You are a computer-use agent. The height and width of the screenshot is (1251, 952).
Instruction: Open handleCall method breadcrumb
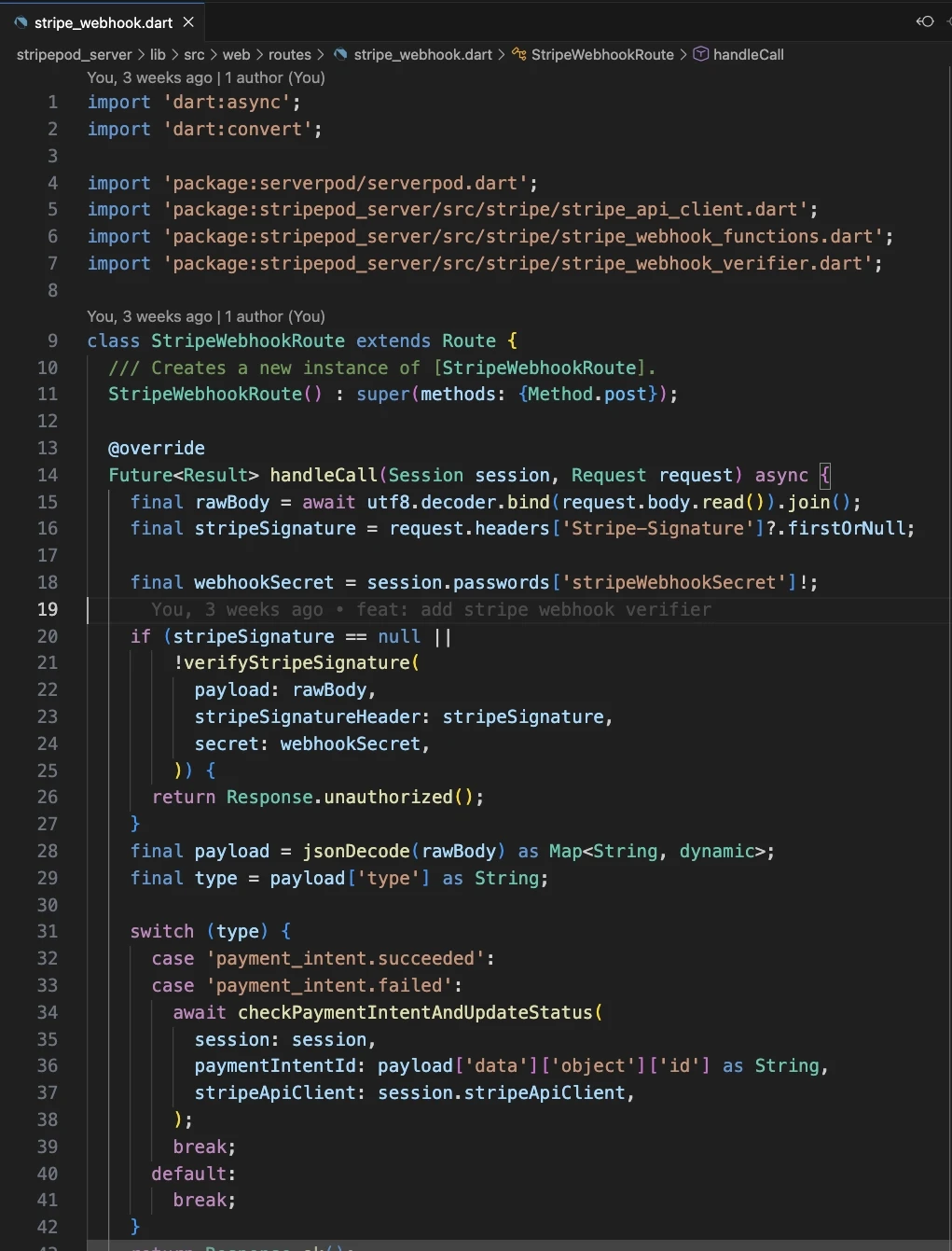[748, 55]
